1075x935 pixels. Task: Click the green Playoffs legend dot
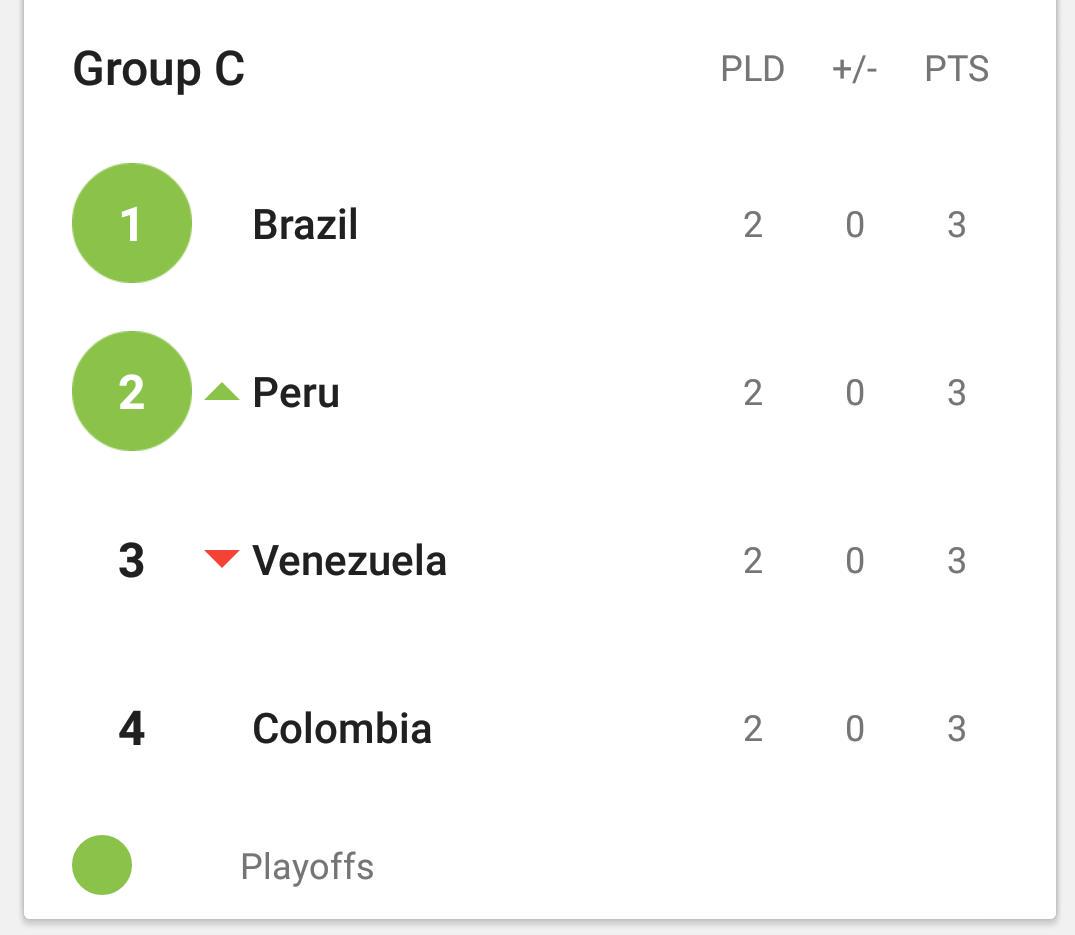click(x=102, y=865)
